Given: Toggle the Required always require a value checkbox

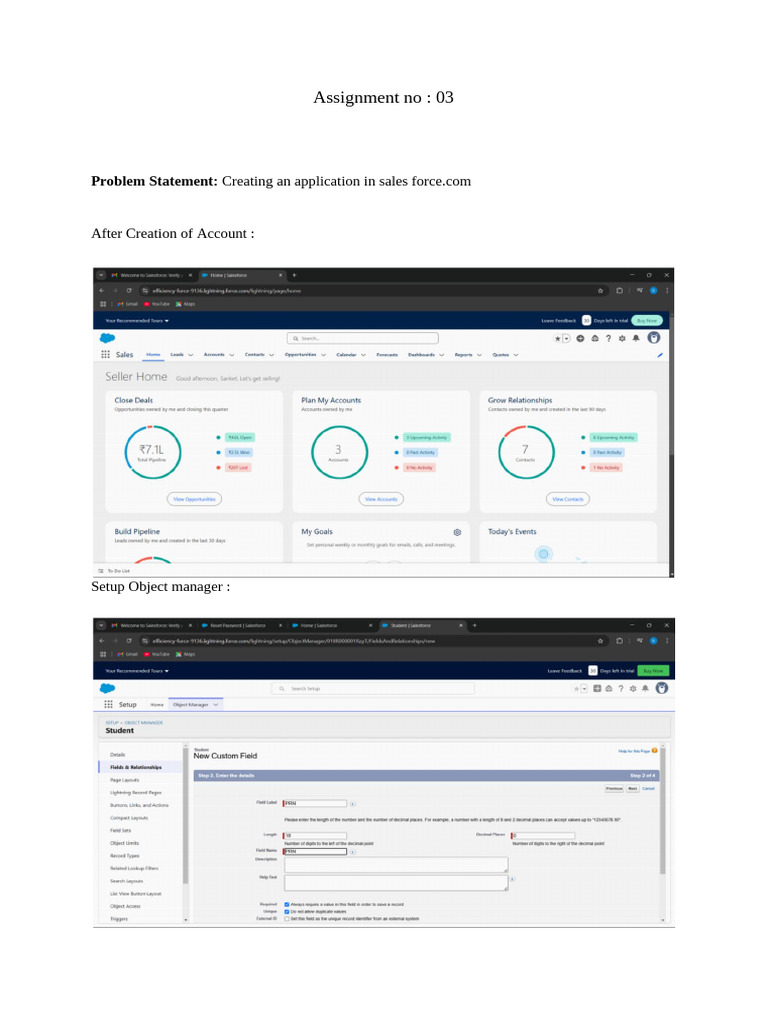Looking at the screenshot, I should click(287, 904).
